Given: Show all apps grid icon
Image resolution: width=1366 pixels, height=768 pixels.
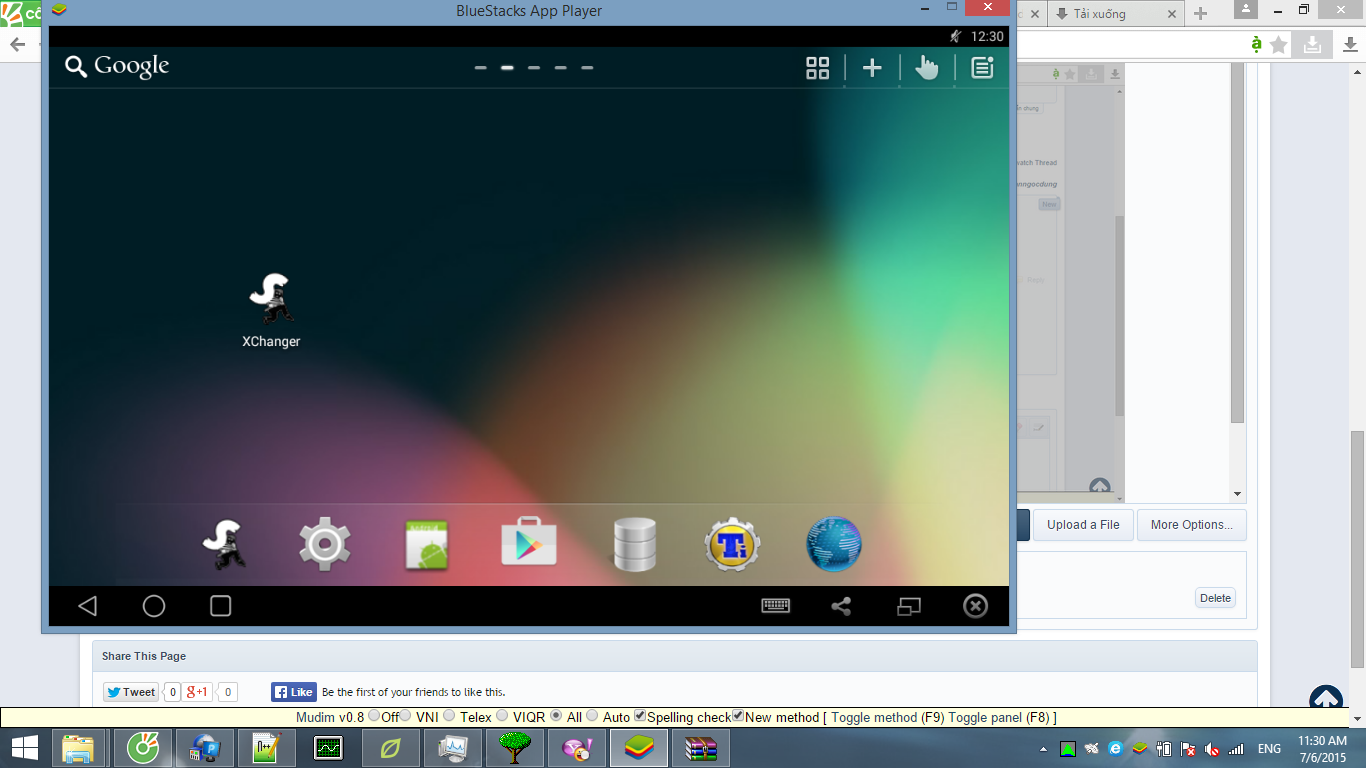Looking at the screenshot, I should pos(818,68).
